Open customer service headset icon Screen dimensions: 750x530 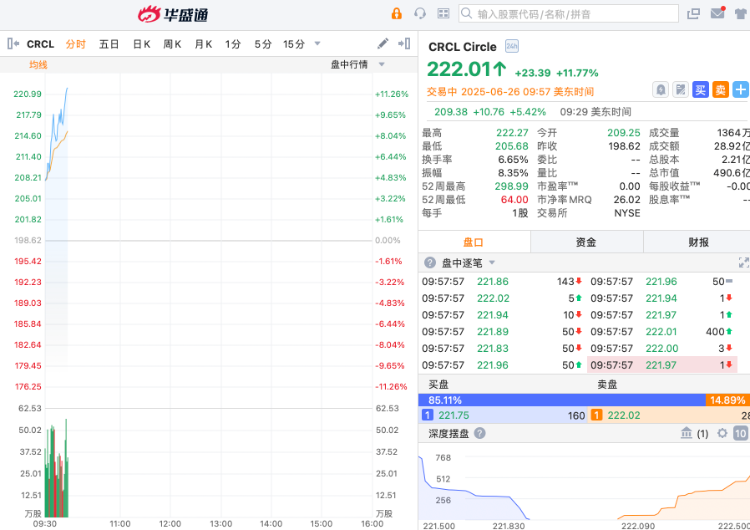(420, 14)
